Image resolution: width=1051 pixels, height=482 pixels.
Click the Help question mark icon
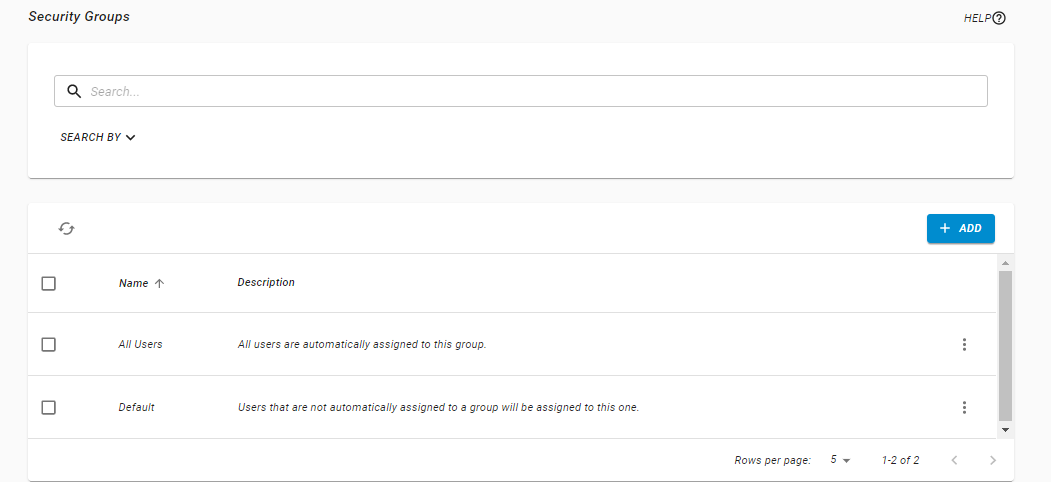998,18
